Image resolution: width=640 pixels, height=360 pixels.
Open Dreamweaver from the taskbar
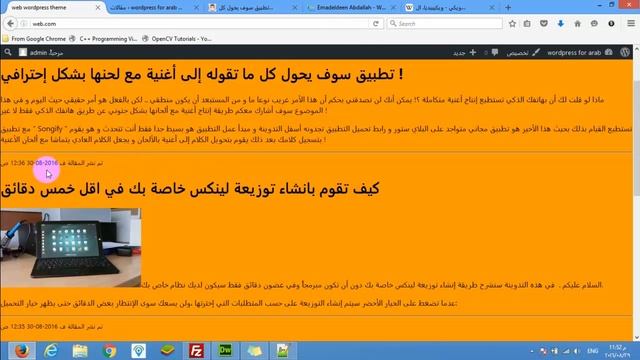coord(225,351)
